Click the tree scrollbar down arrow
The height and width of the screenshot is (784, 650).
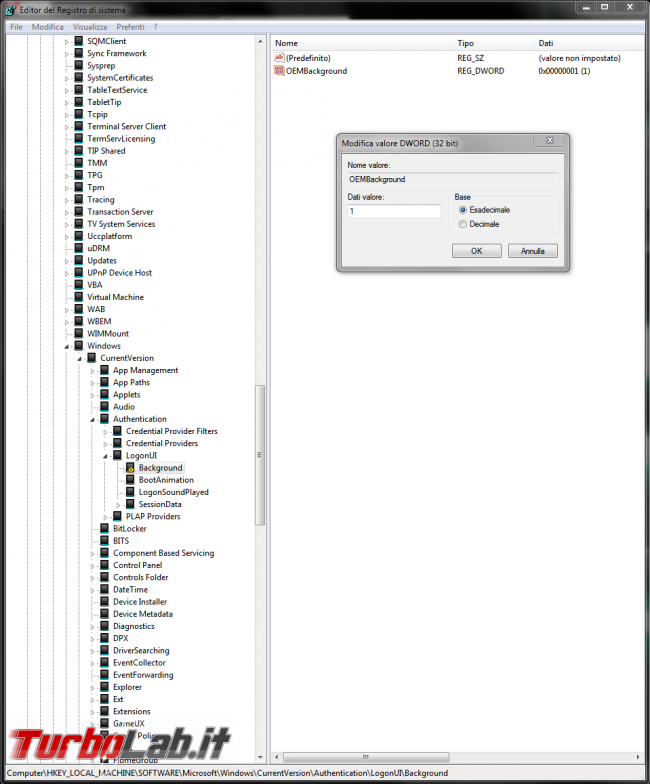(x=260, y=757)
